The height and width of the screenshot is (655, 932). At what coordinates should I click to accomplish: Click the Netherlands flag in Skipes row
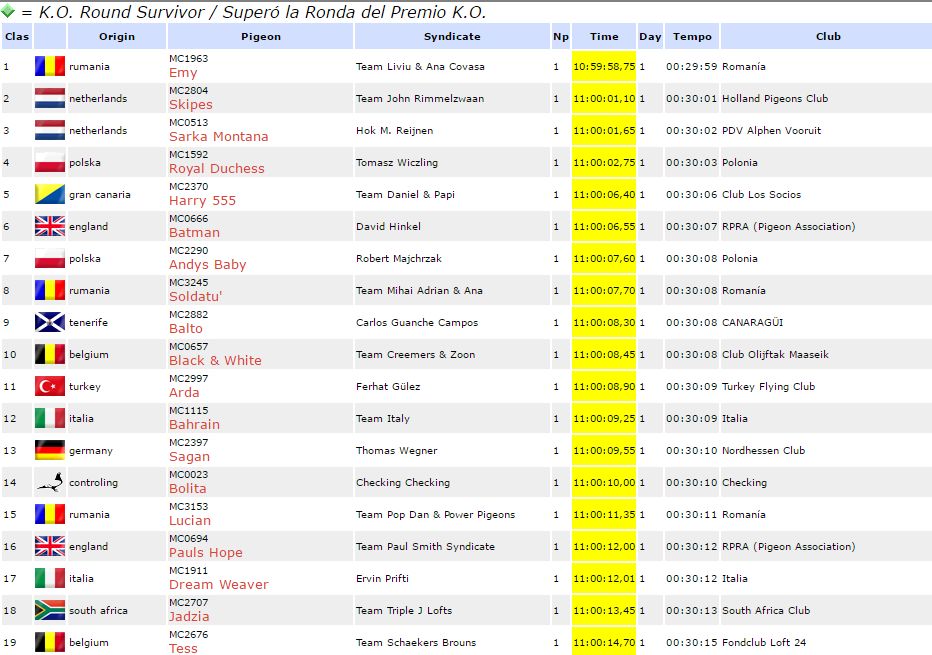[50, 98]
